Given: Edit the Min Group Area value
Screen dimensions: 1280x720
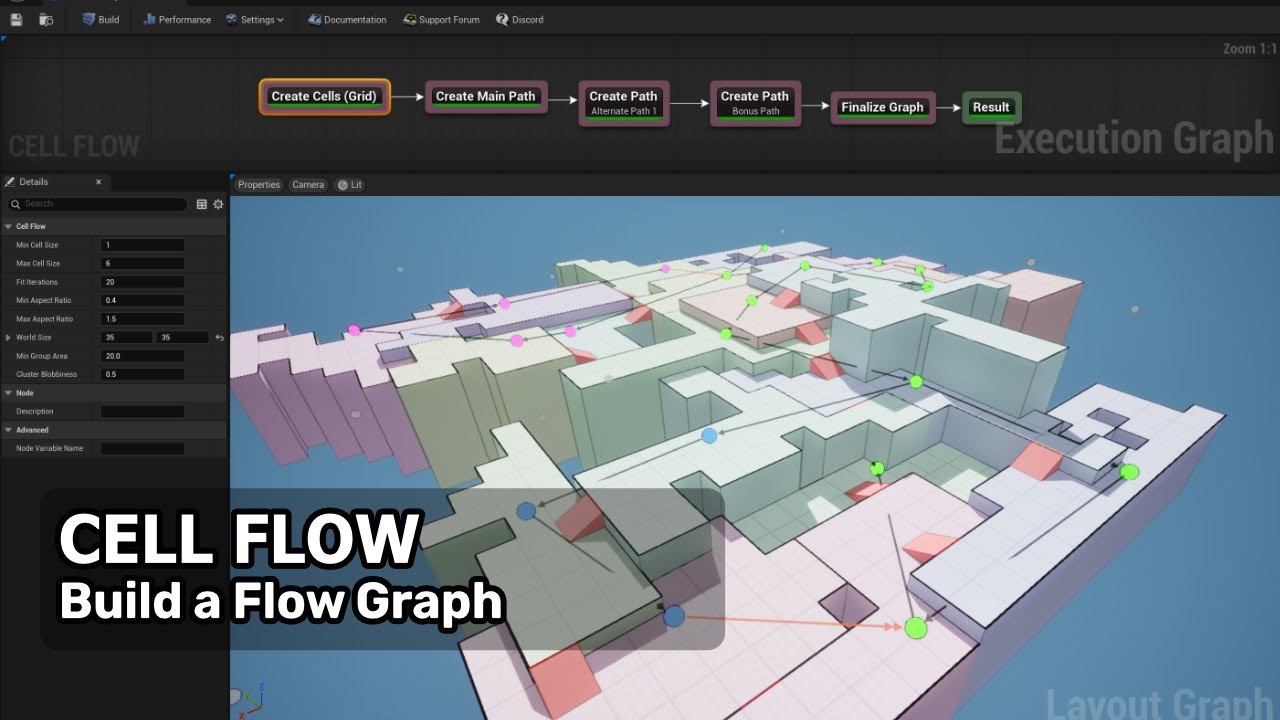Looking at the screenshot, I should 142,356.
